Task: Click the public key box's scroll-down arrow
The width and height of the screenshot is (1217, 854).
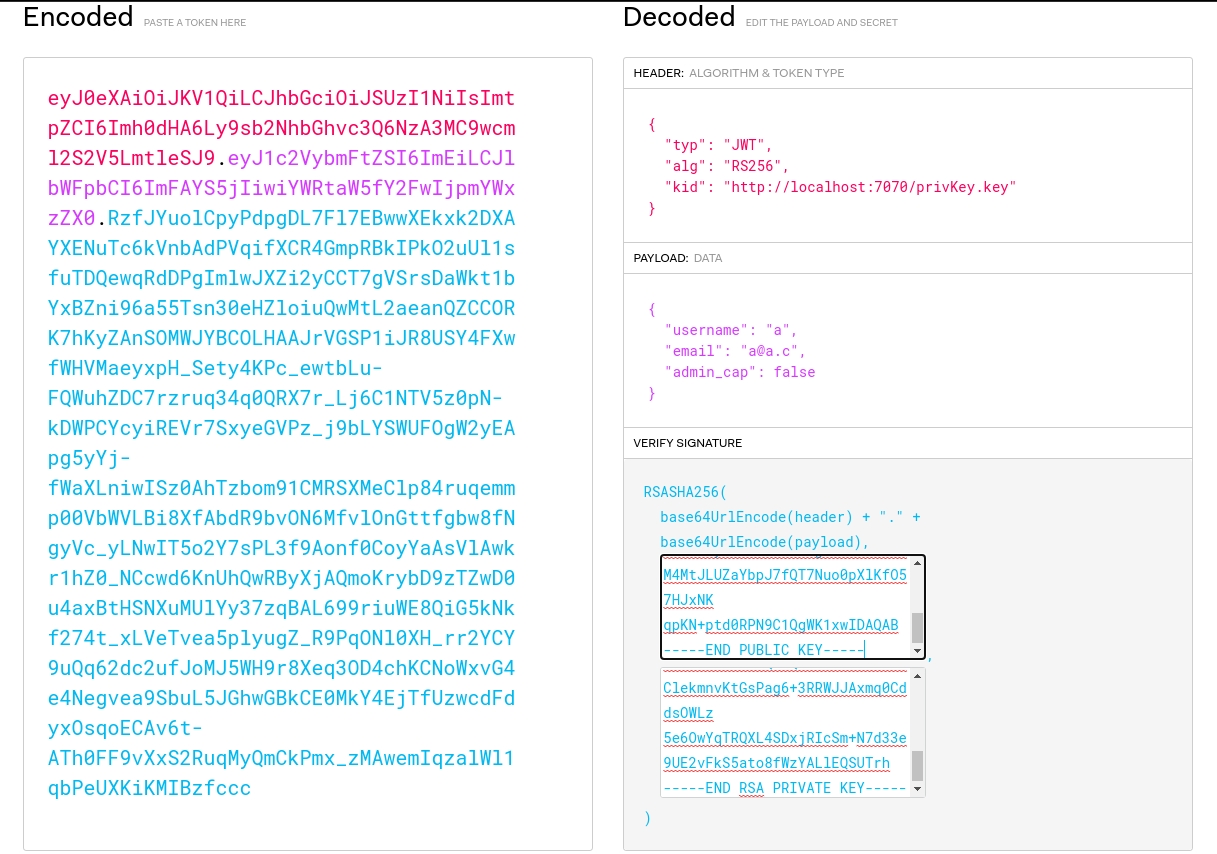Action: tap(917, 651)
